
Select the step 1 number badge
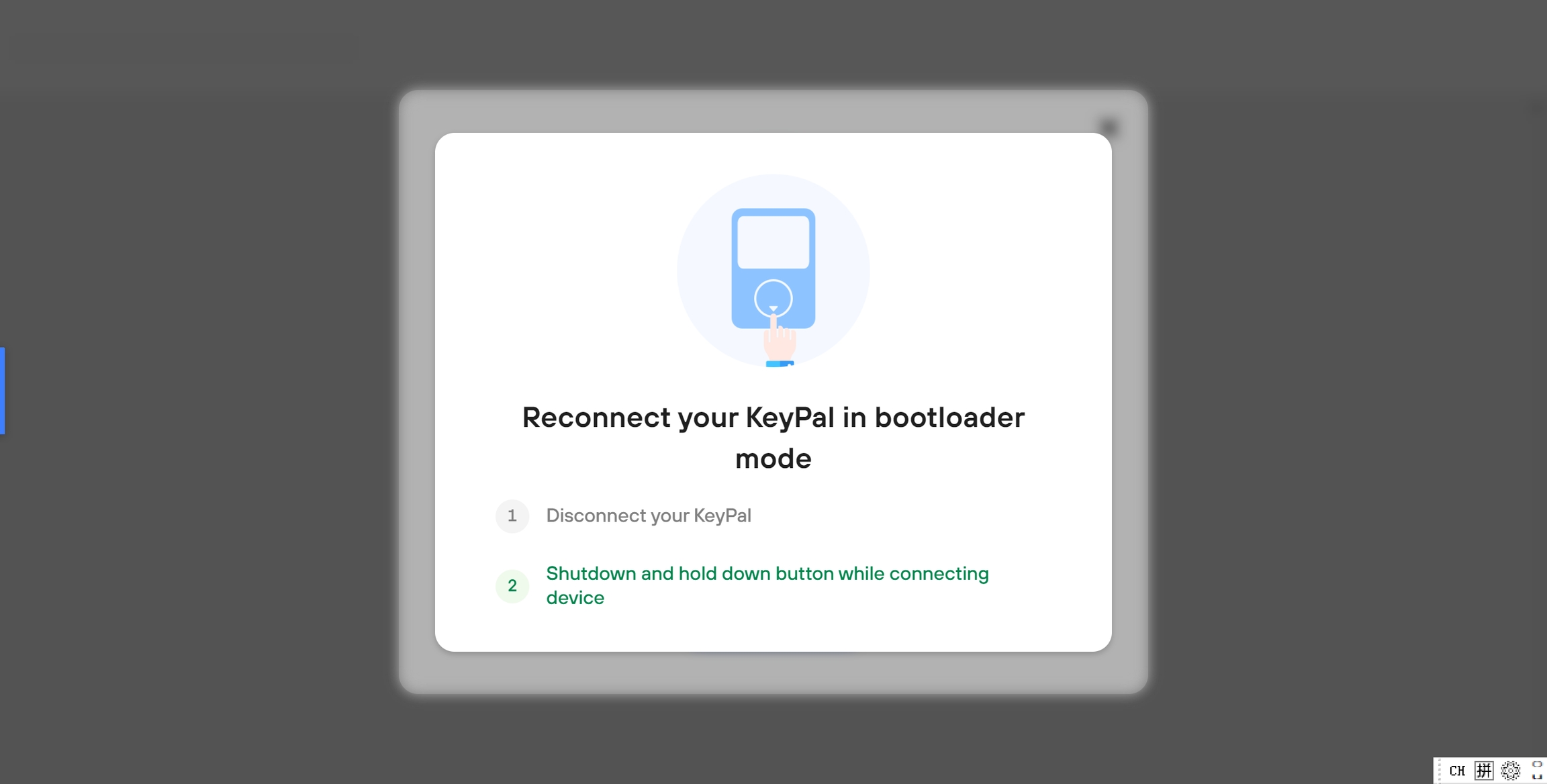click(x=512, y=516)
